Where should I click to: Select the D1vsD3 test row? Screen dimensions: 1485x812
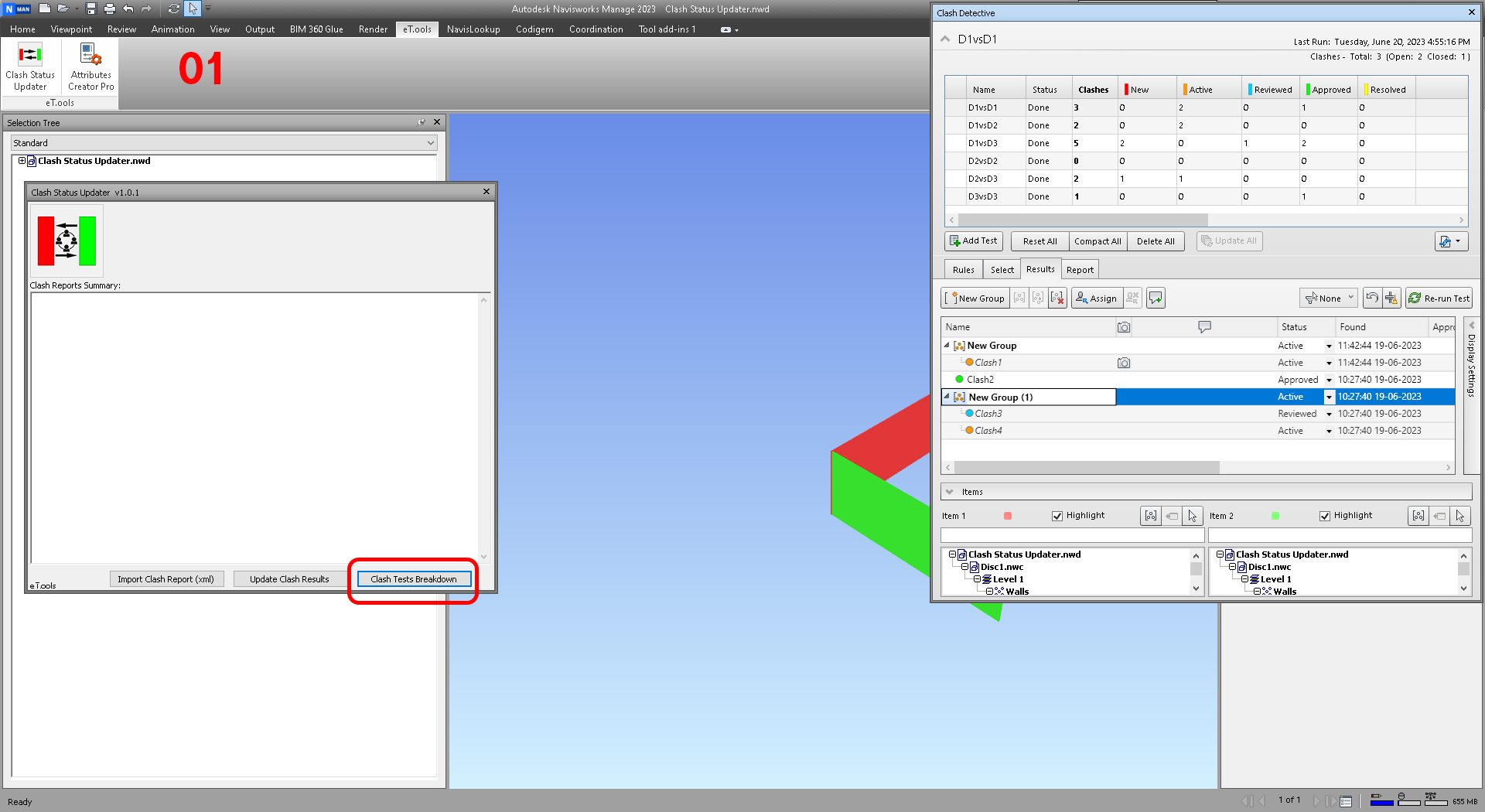click(x=1206, y=143)
